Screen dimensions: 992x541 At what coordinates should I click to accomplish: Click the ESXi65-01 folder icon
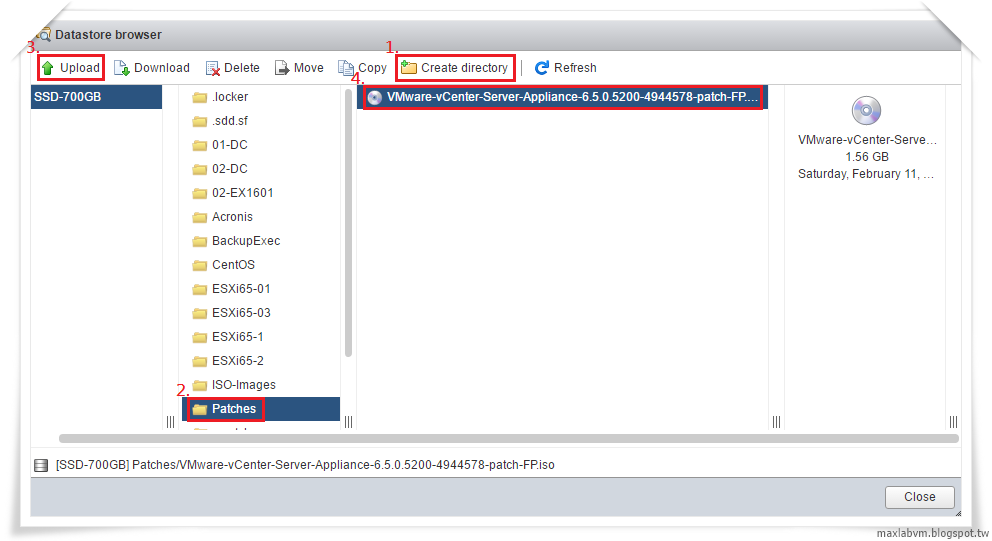tap(199, 290)
